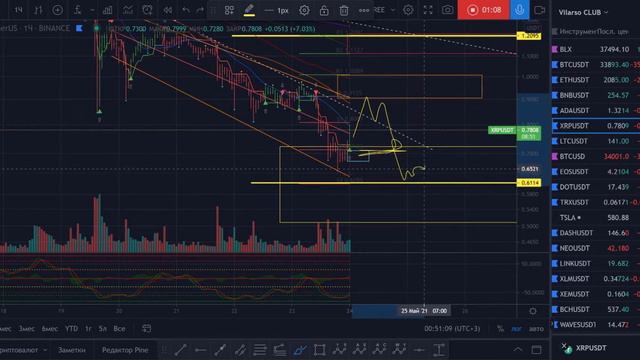The height and width of the screenshot is (360, 640).
Task: Select XLMUSDT in the watchlist
Action: pos(596,279)
